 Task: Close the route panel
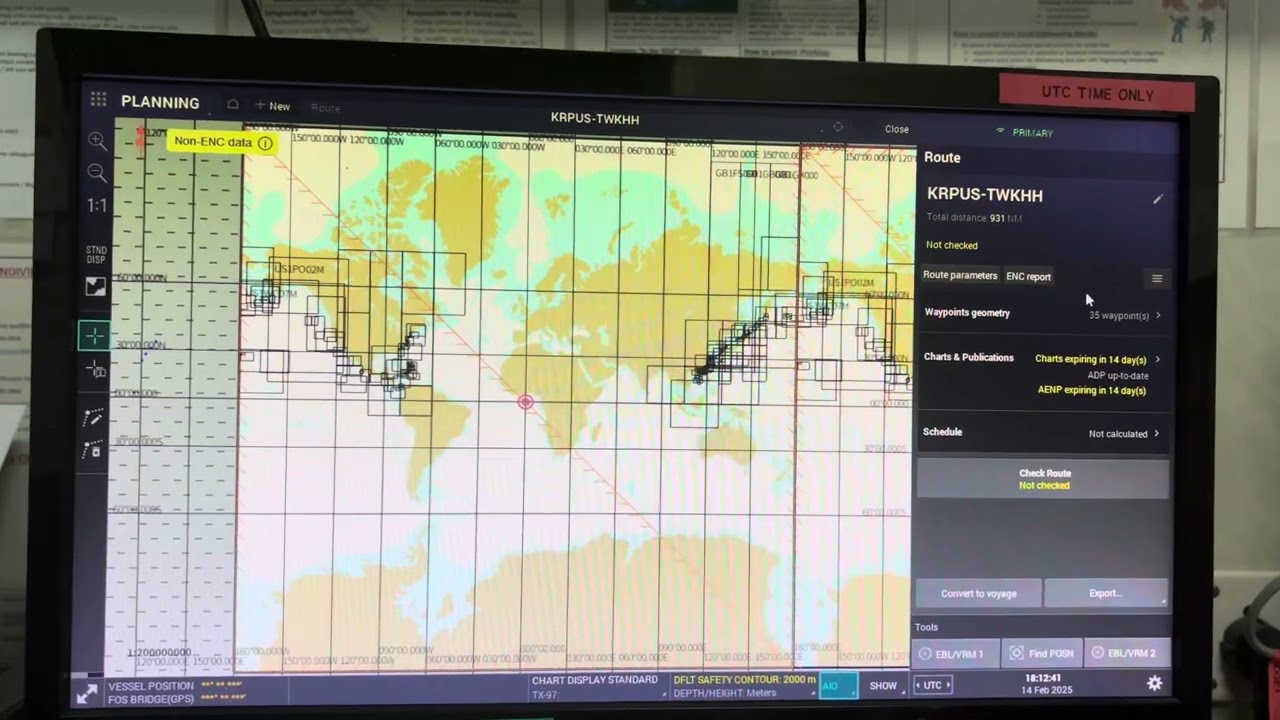pos(897,129)
